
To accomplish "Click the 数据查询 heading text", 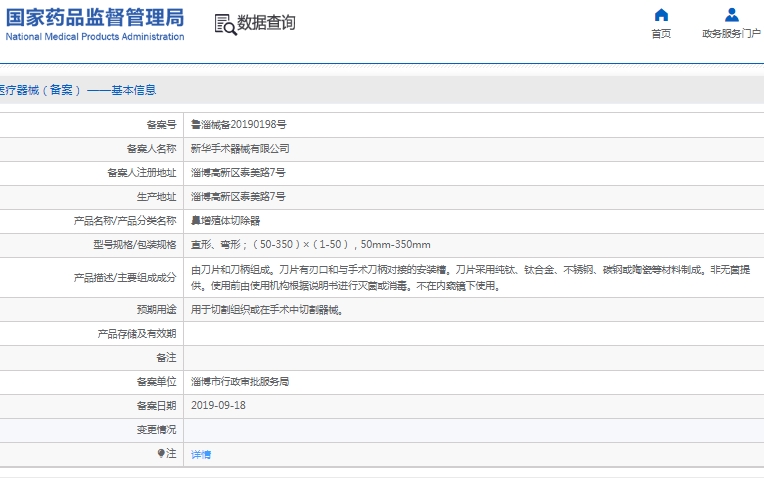I will (266, 22).
